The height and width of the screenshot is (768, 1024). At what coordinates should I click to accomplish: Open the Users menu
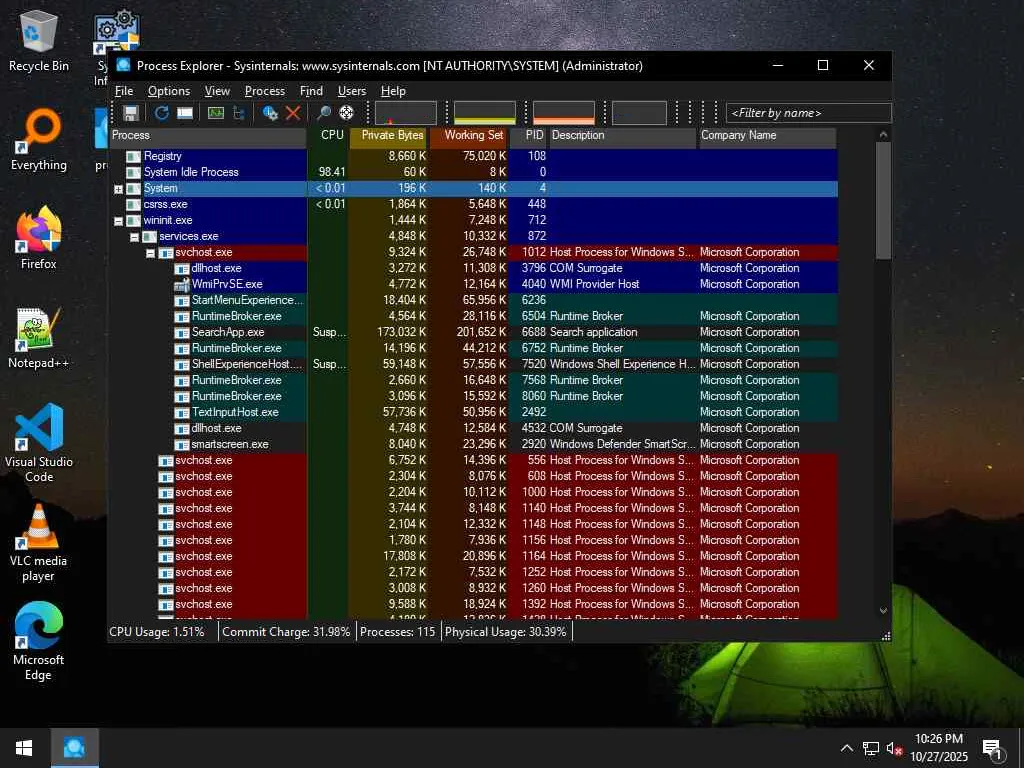(x=351, y=91)
